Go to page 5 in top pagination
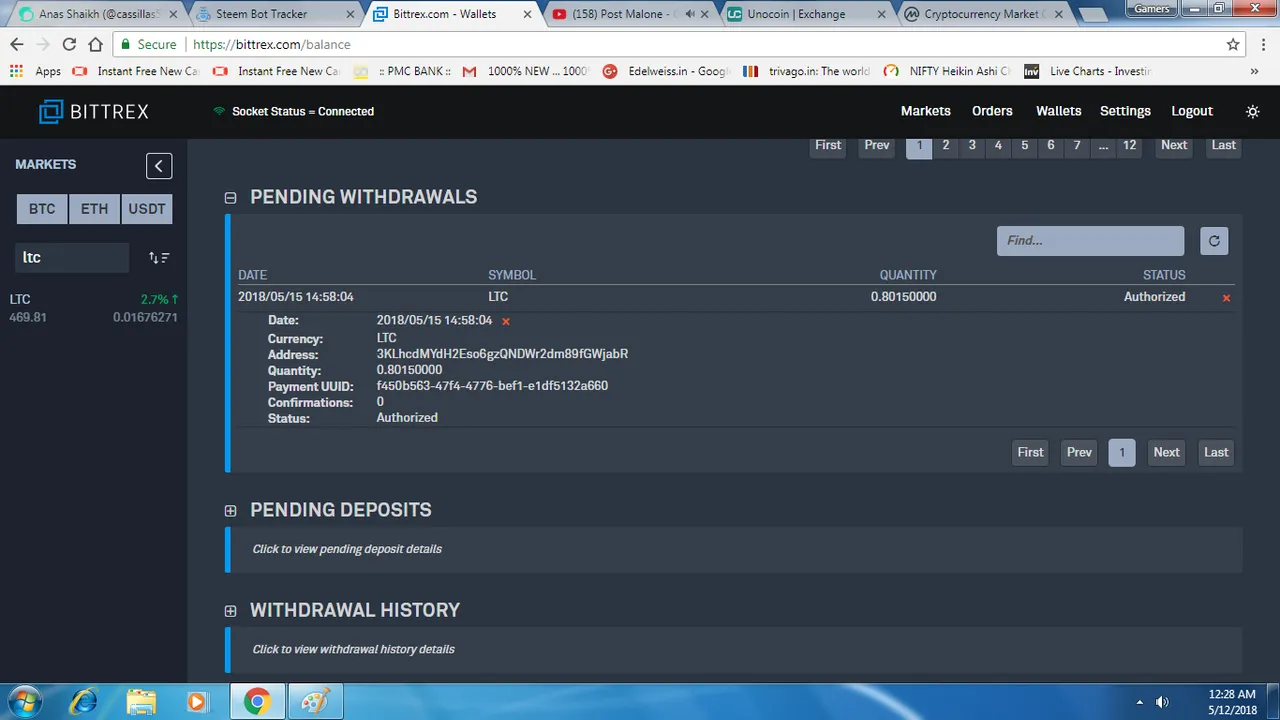 (1024, 146)
